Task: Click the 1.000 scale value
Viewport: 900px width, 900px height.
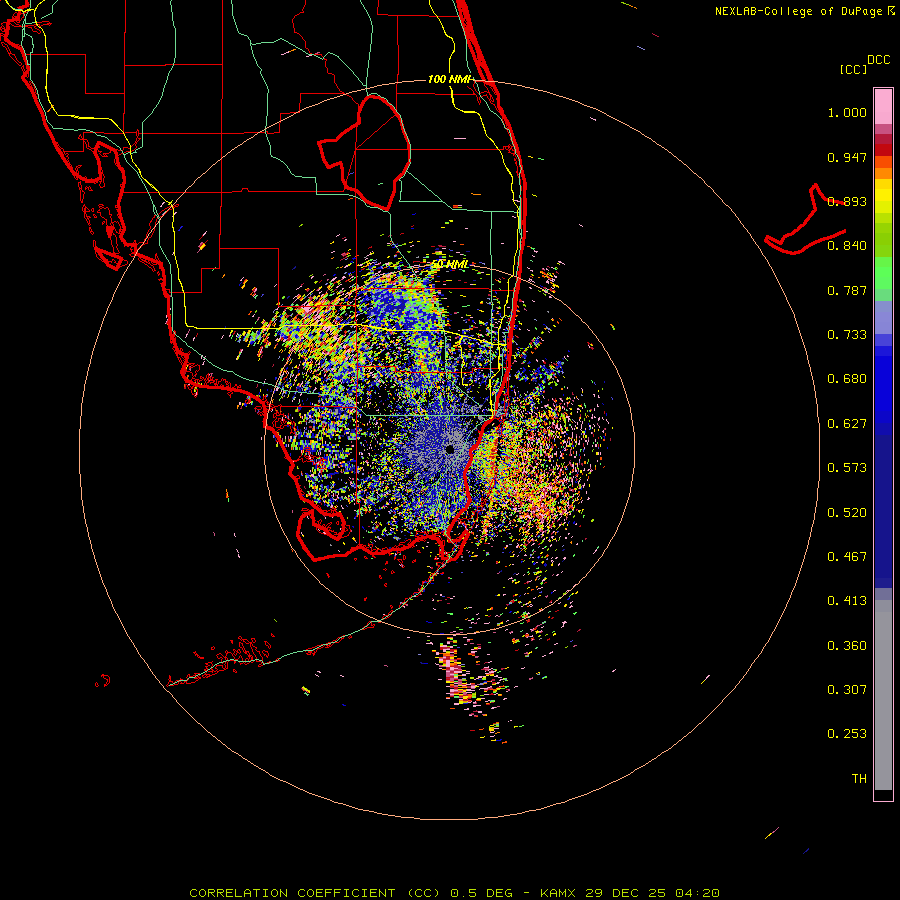Action: click(x=847, y=112)
